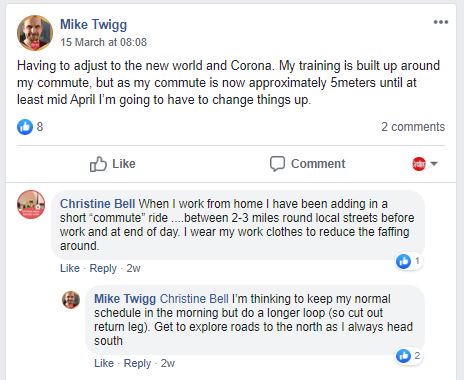
Task: Open Christine Bell's name in her comment
Action: 97,204
